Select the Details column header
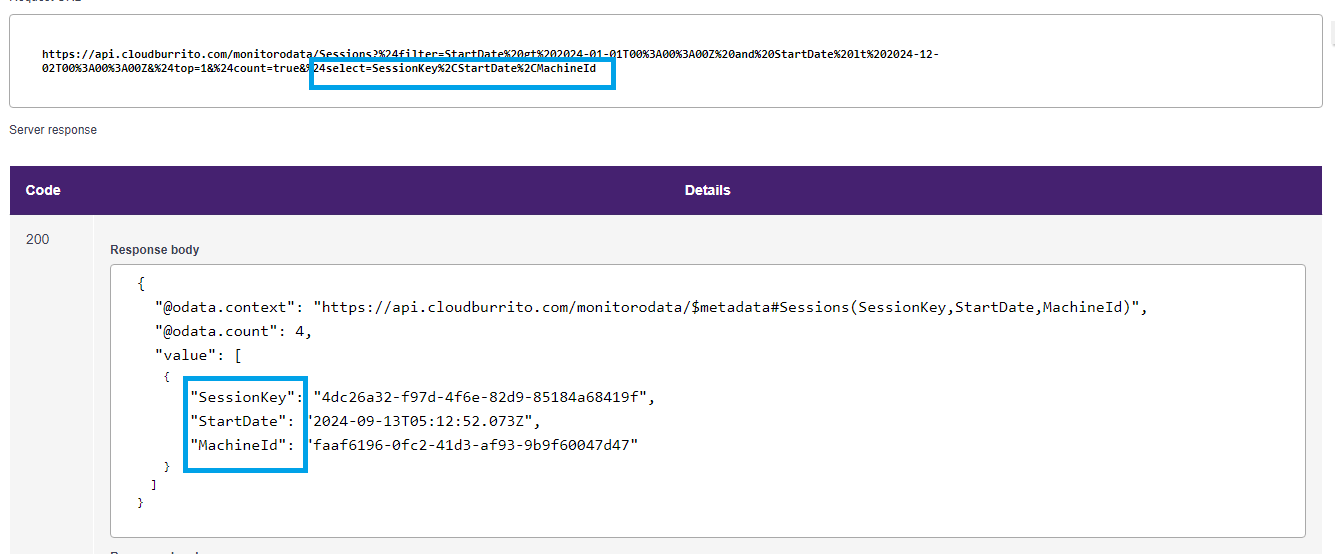Image resolution: width=1335 pixels, height=554 pixels. [707, 190]
